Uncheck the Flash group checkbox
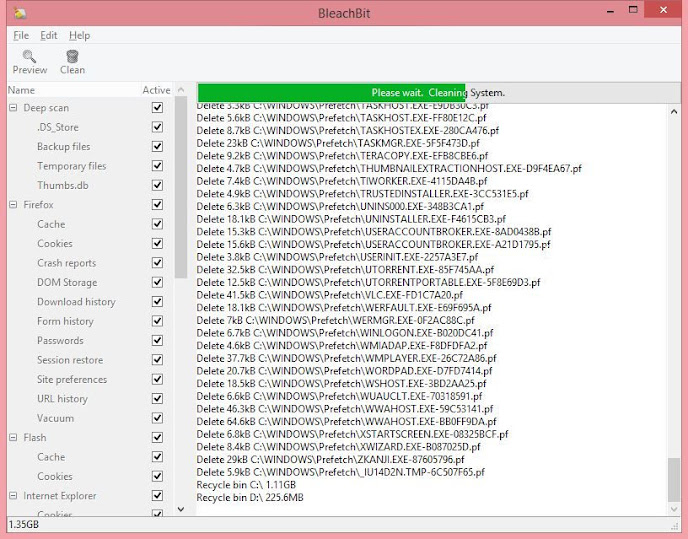The width and height of the screenshot is (688, 539). coord(157,437)
